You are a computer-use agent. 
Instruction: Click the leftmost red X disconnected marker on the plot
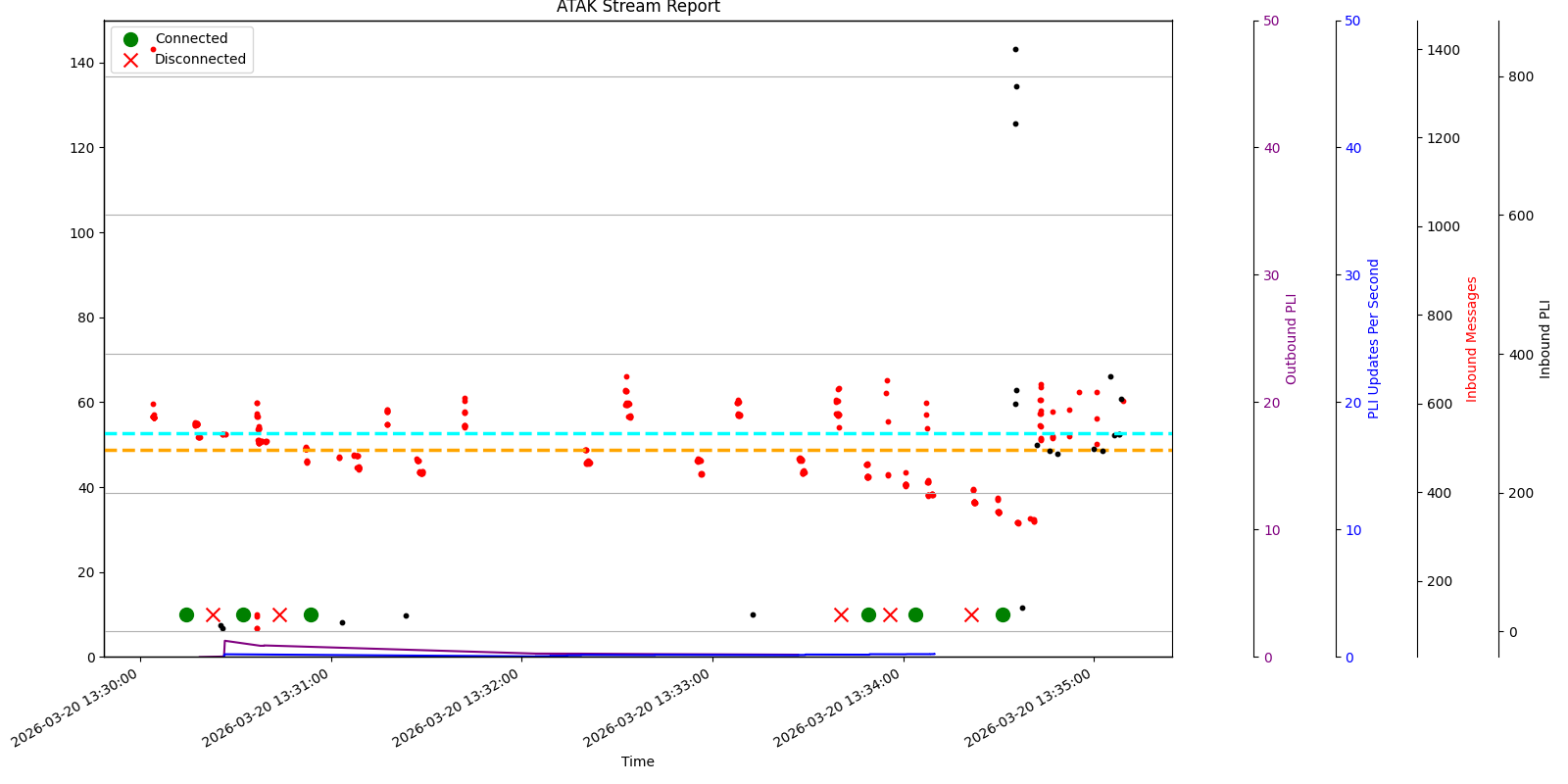point(213,614)
